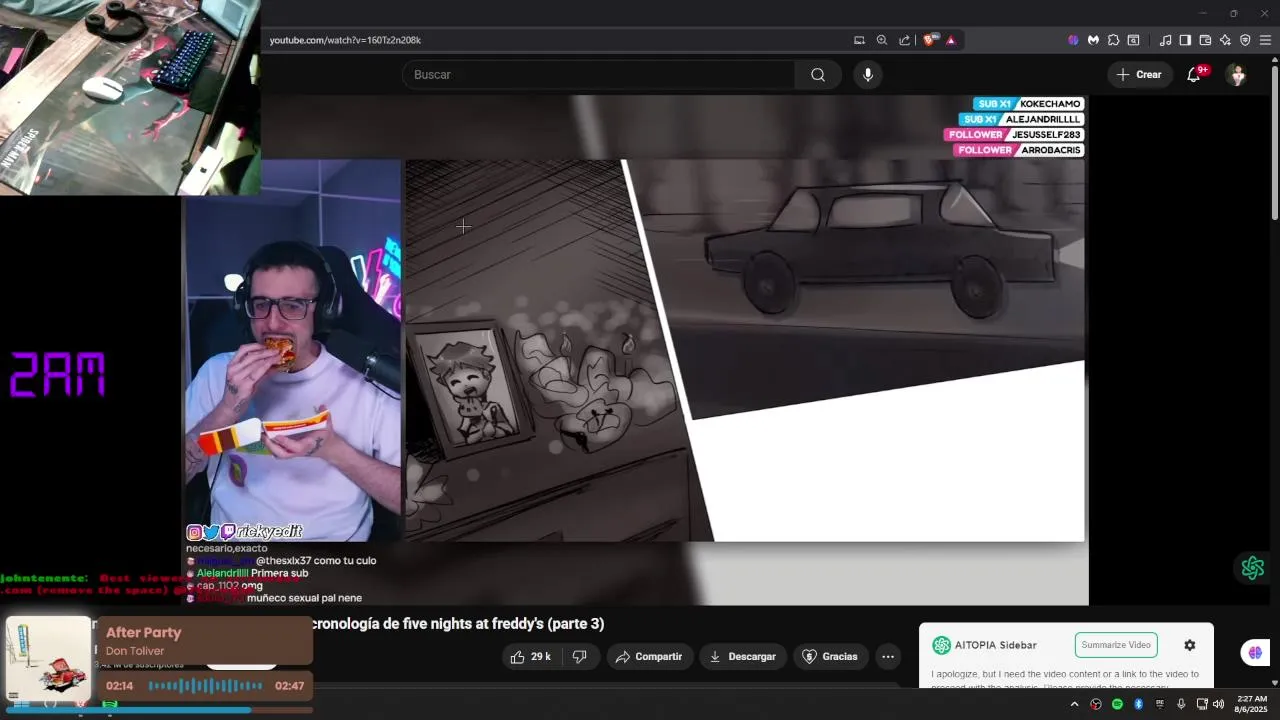Click the Crear create button
The height and width of the screenshot is (720, 1280).
(x=1139, y=75)
